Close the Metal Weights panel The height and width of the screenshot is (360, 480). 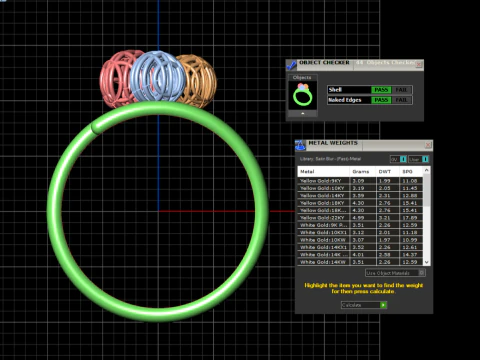point(428,145)
